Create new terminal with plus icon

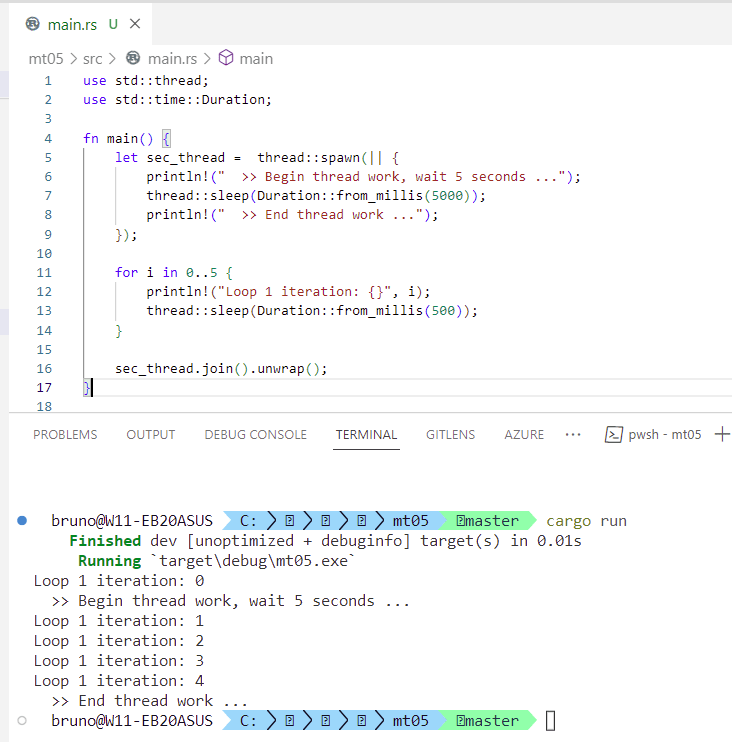coord(722,434)
